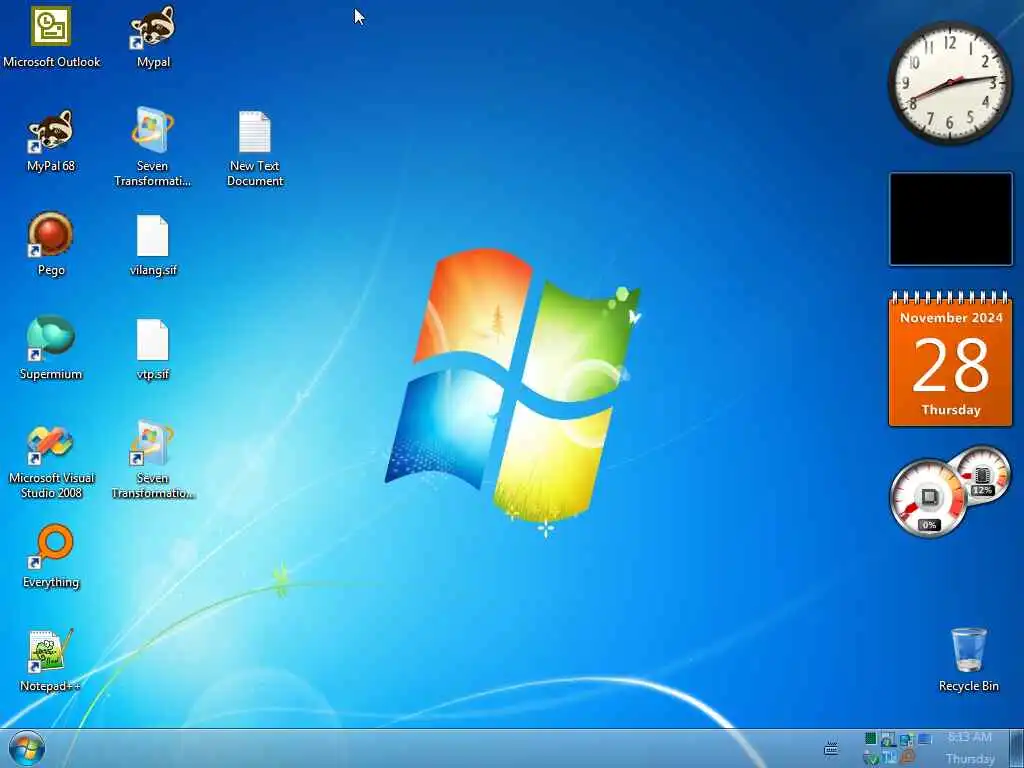Image resolution: width=1024 pixels, height=768 pixels.
Task: Click the November 2024 calendar gadget
Action: [x=951, y=359]
